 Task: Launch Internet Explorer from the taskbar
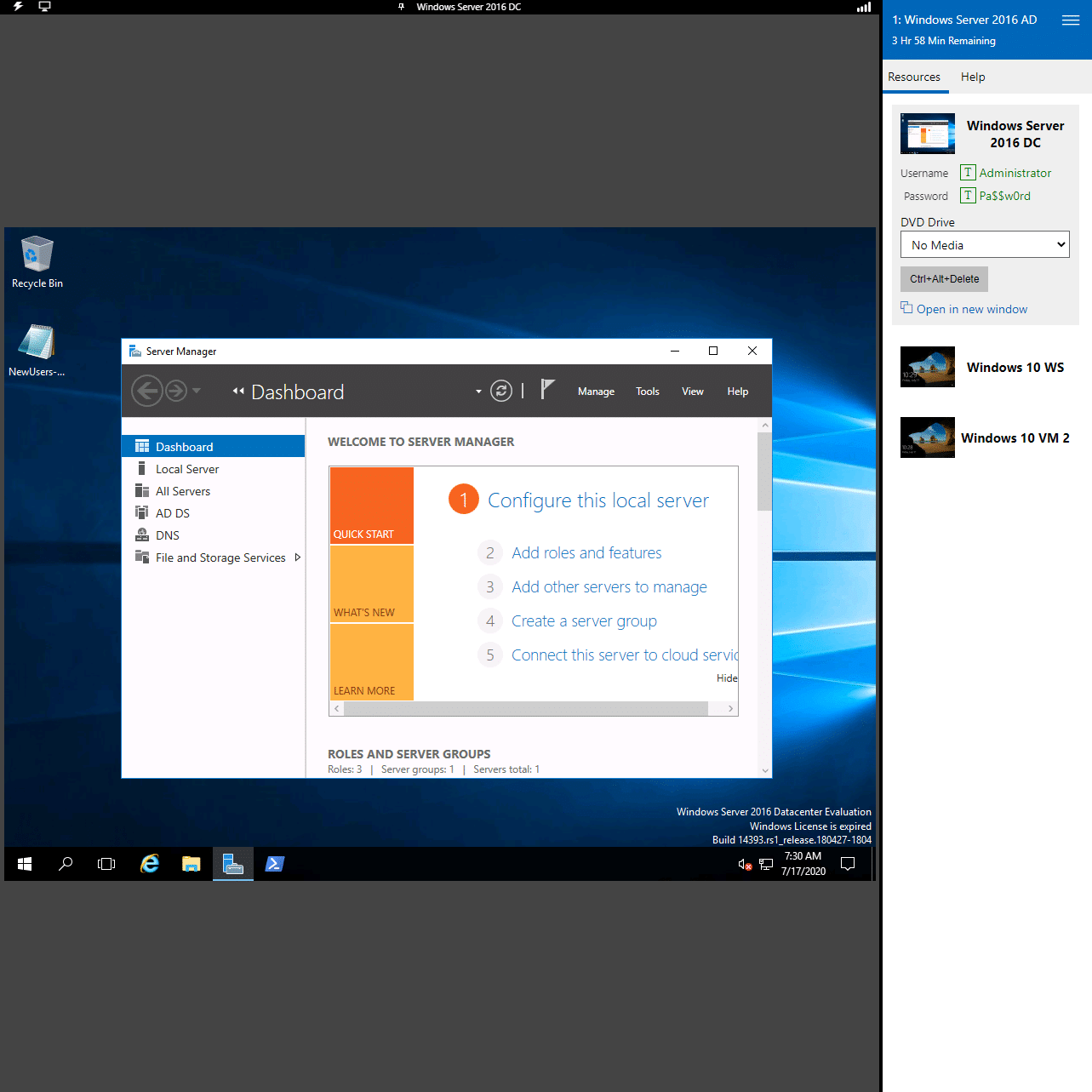click(150, 864)
